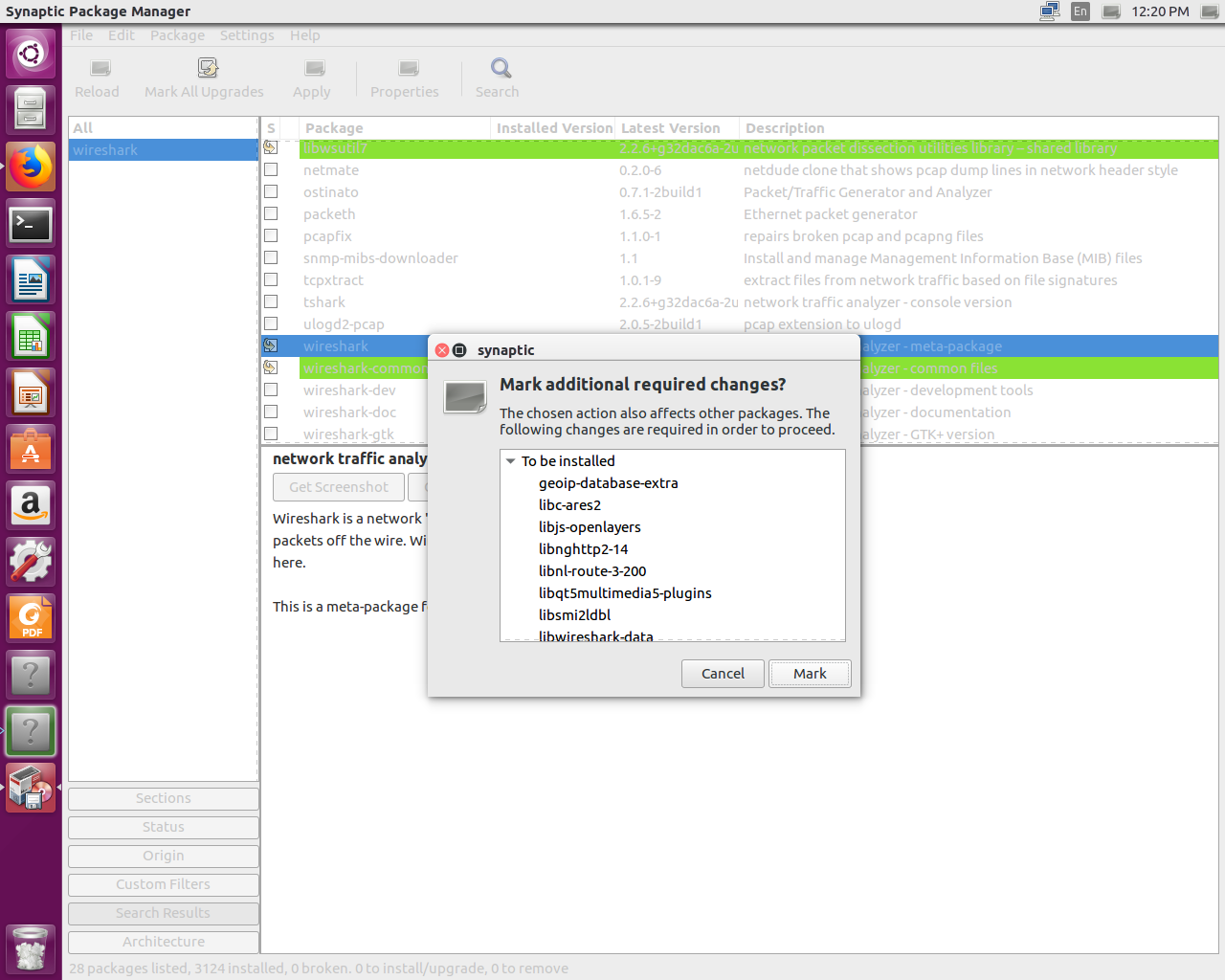
Task: Toggle the pcapfix package checkbox
Action: click(271, 236)
